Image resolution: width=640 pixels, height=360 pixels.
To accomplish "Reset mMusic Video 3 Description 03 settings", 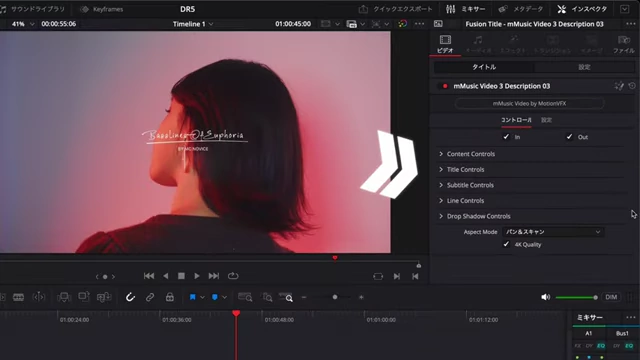I will click(x=632, y=86).
